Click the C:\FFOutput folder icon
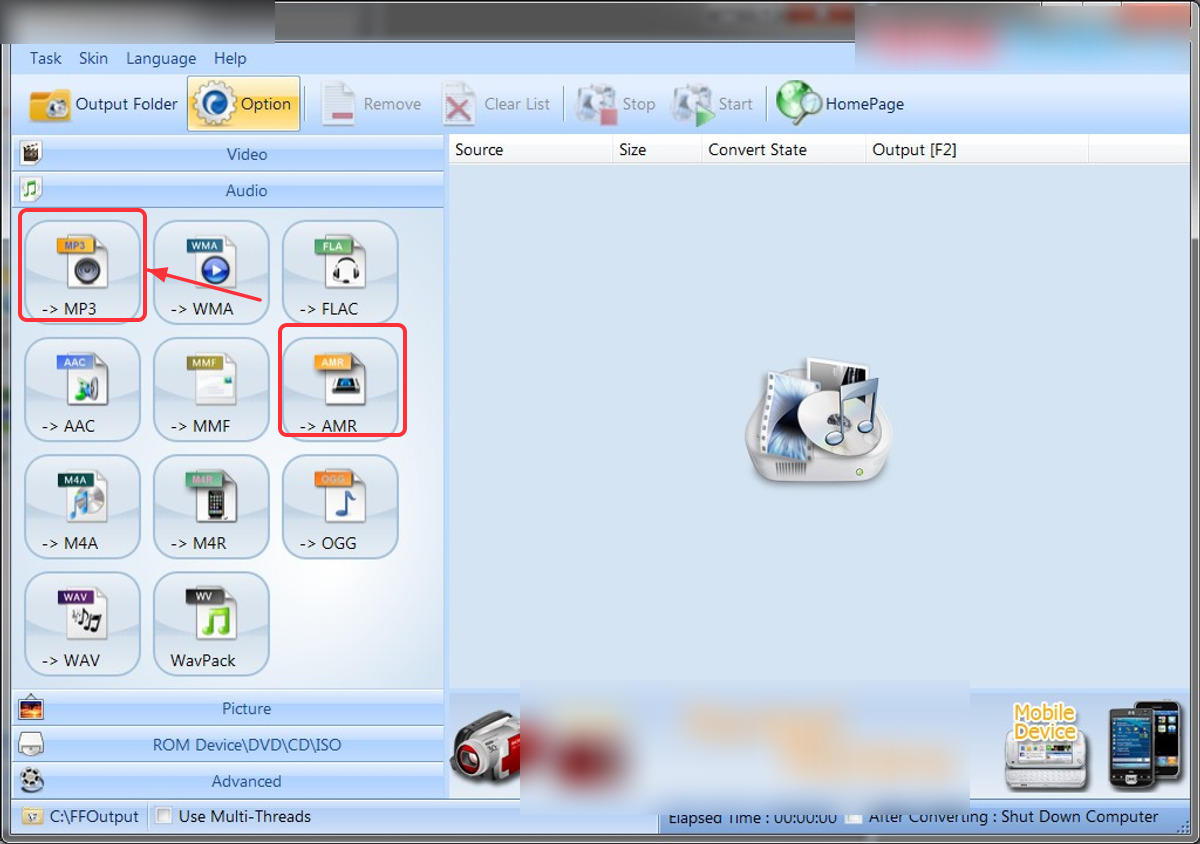 (x=32, y=817)
